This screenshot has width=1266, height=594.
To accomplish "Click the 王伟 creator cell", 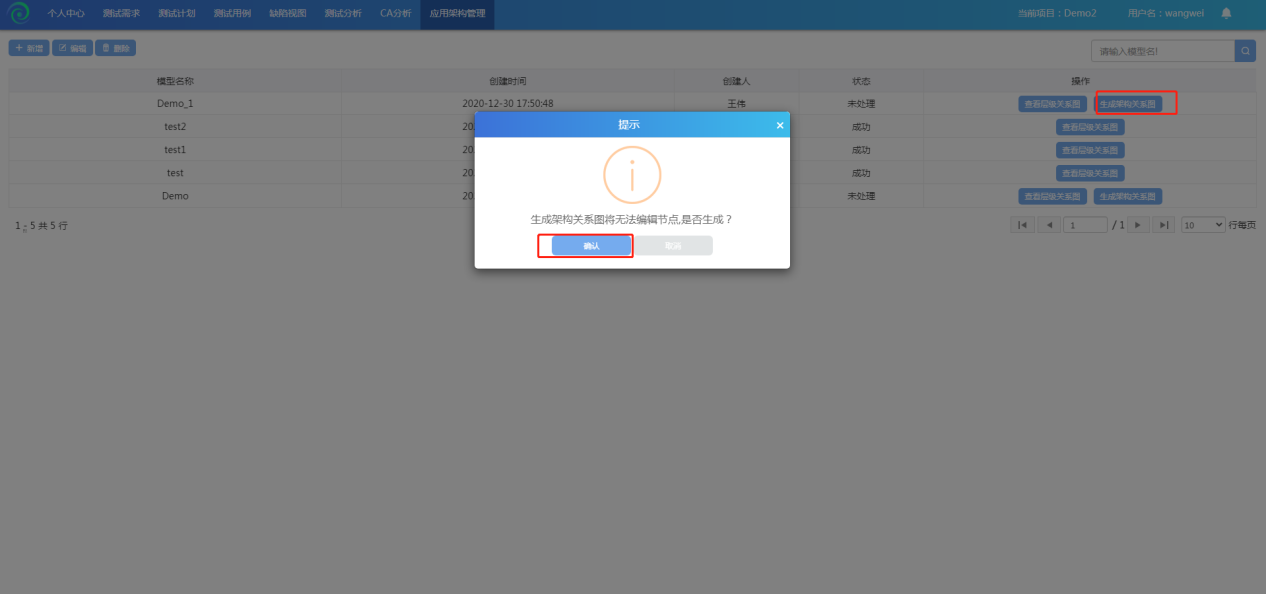I will (736, 104).
